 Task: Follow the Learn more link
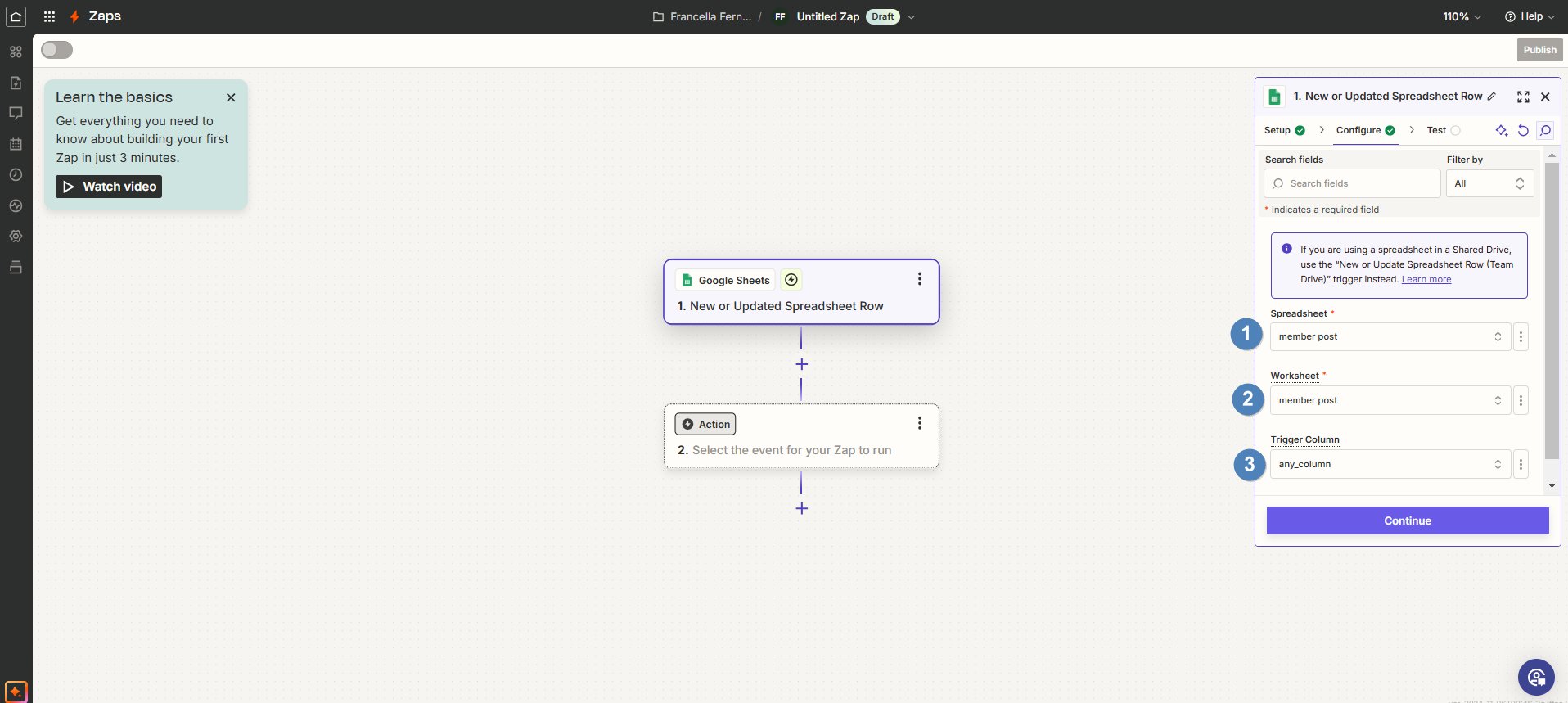[x=1426, y=279]
